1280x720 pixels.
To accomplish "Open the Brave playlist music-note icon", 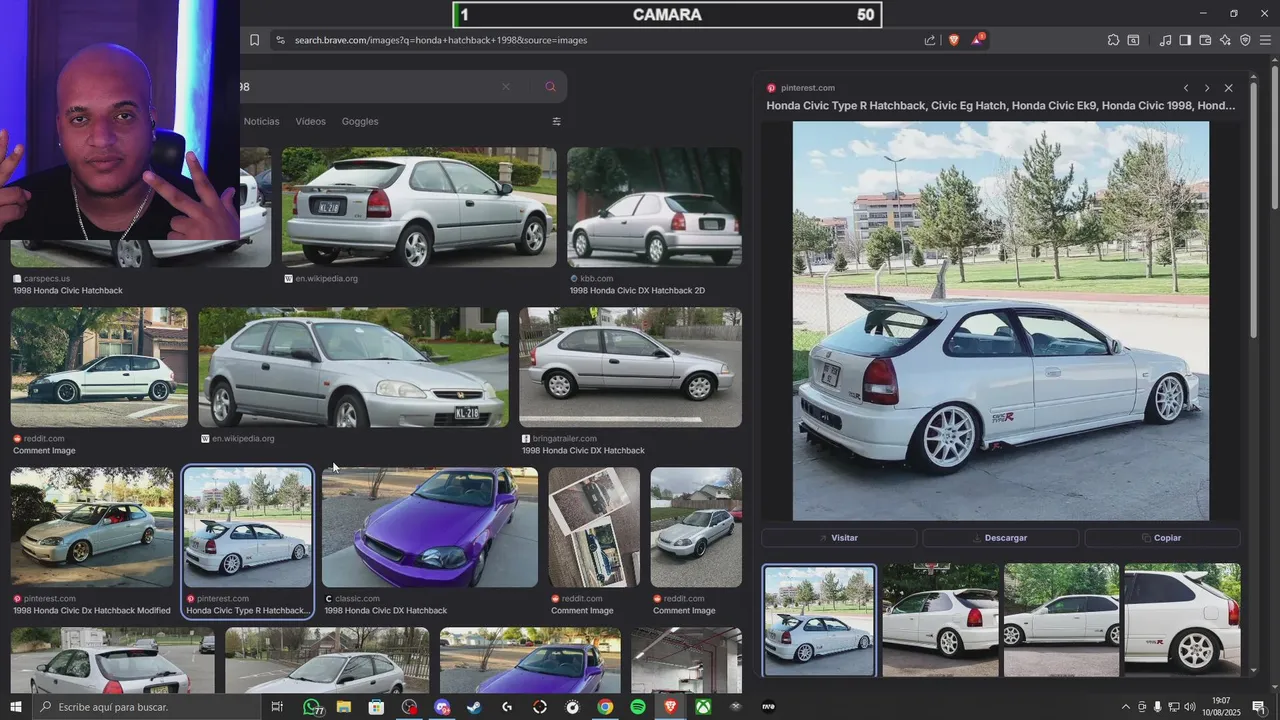I will tap(1165, 40).
